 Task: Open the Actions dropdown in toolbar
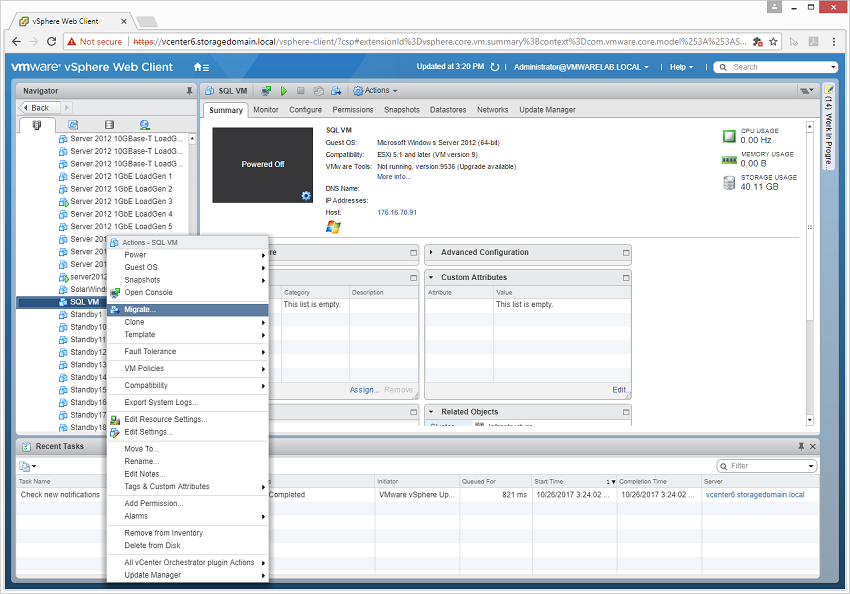(375, 91)
